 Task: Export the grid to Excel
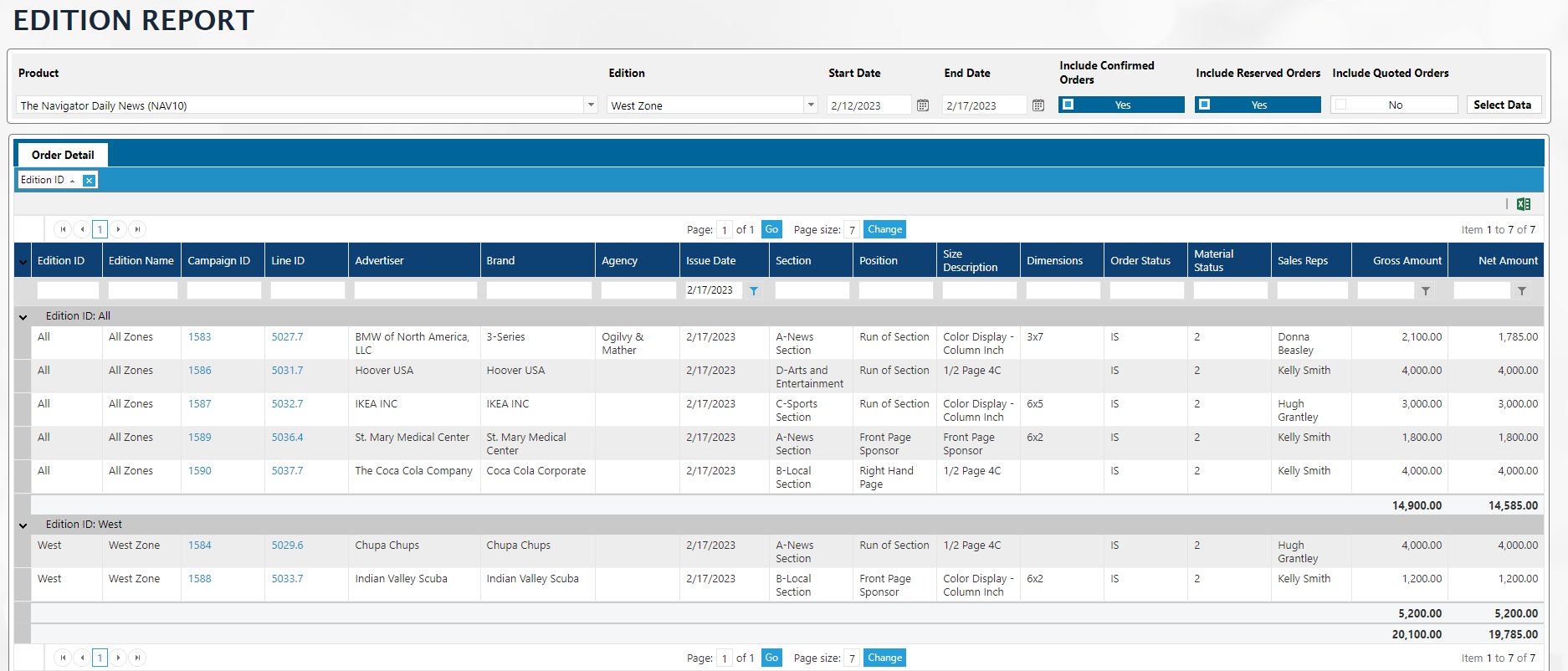(x=1523, y=204)
